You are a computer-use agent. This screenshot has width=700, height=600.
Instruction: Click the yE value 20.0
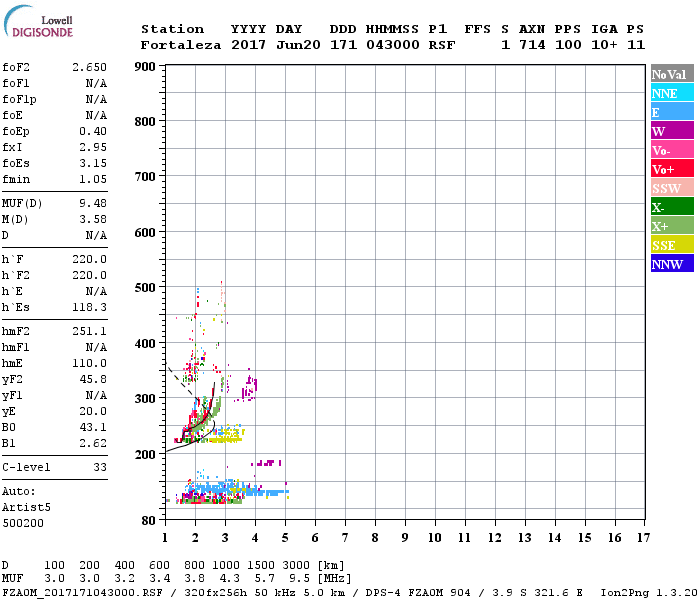point(93,411)
